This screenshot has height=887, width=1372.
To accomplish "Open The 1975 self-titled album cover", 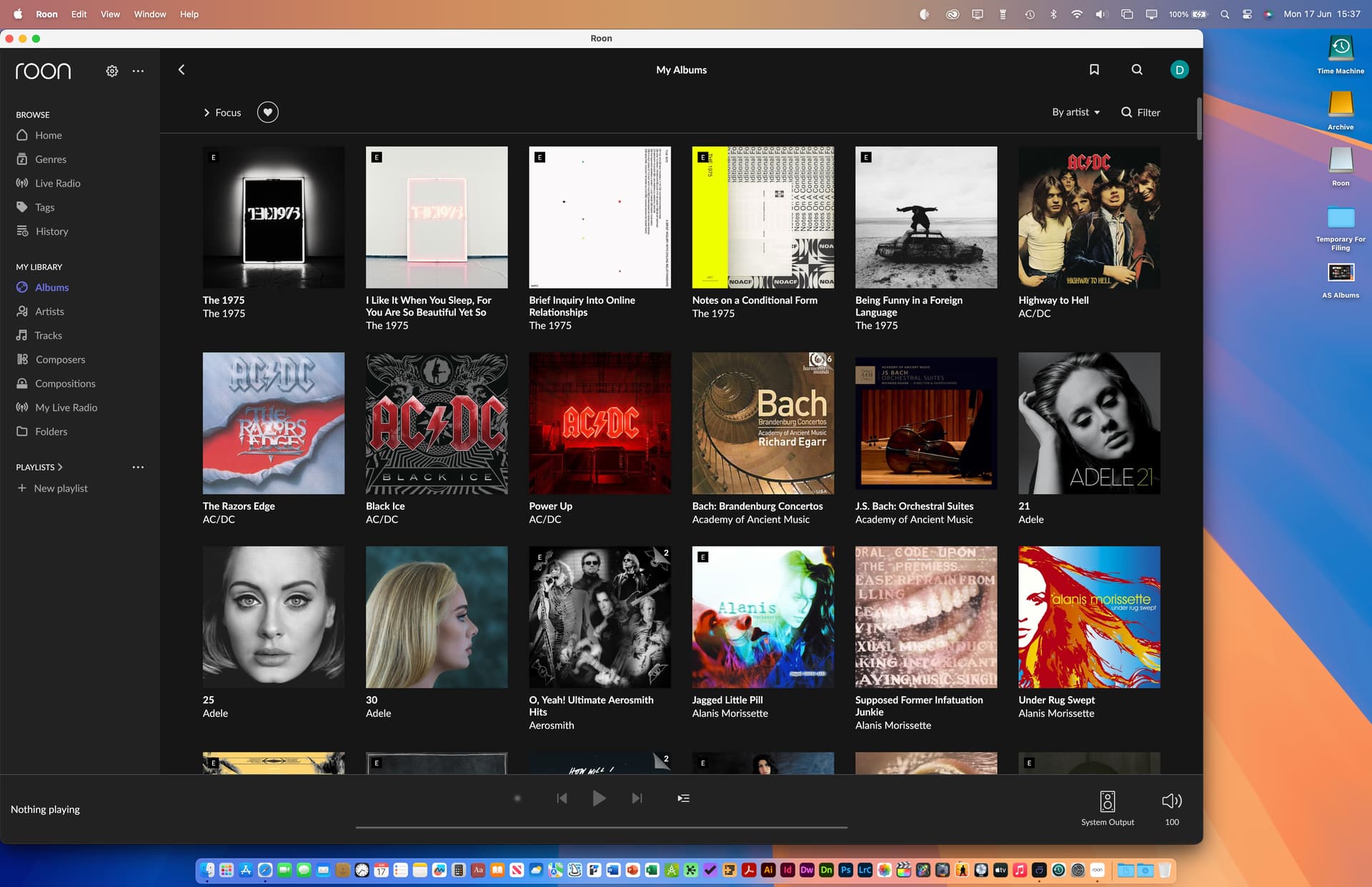I will 274,217.
